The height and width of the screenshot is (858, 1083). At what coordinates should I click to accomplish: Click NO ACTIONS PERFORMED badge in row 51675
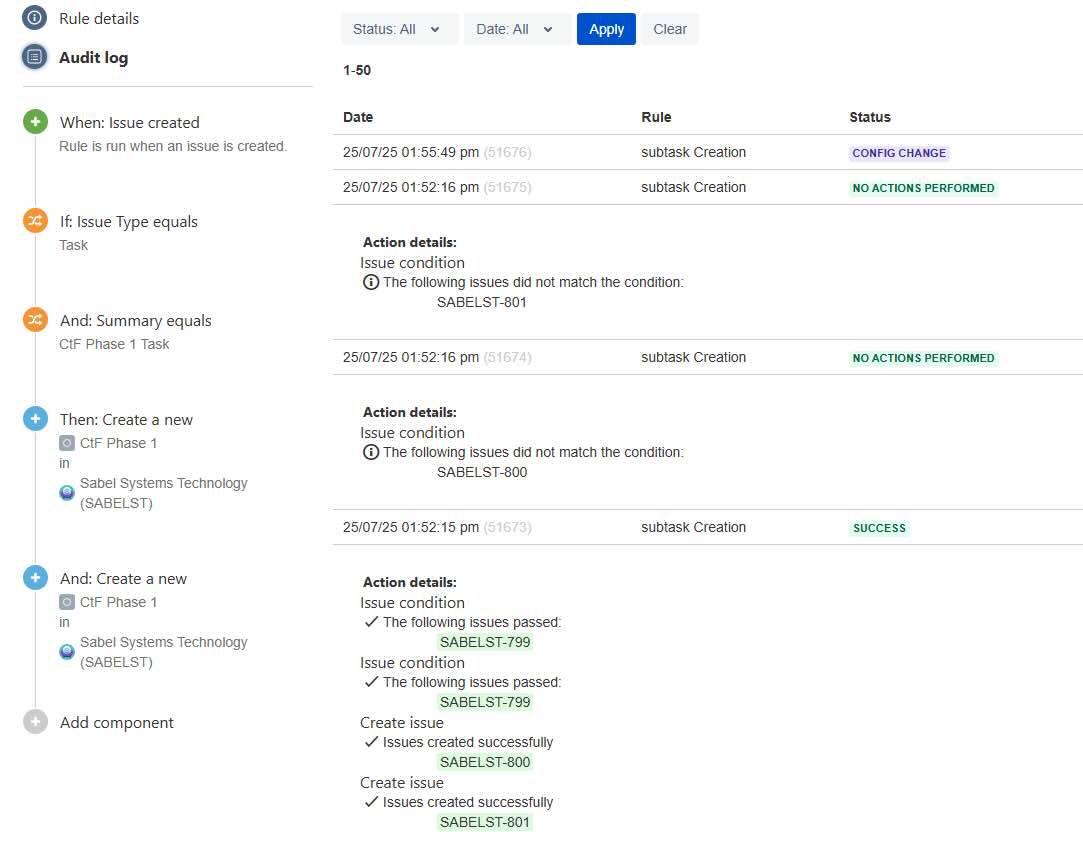923,188
